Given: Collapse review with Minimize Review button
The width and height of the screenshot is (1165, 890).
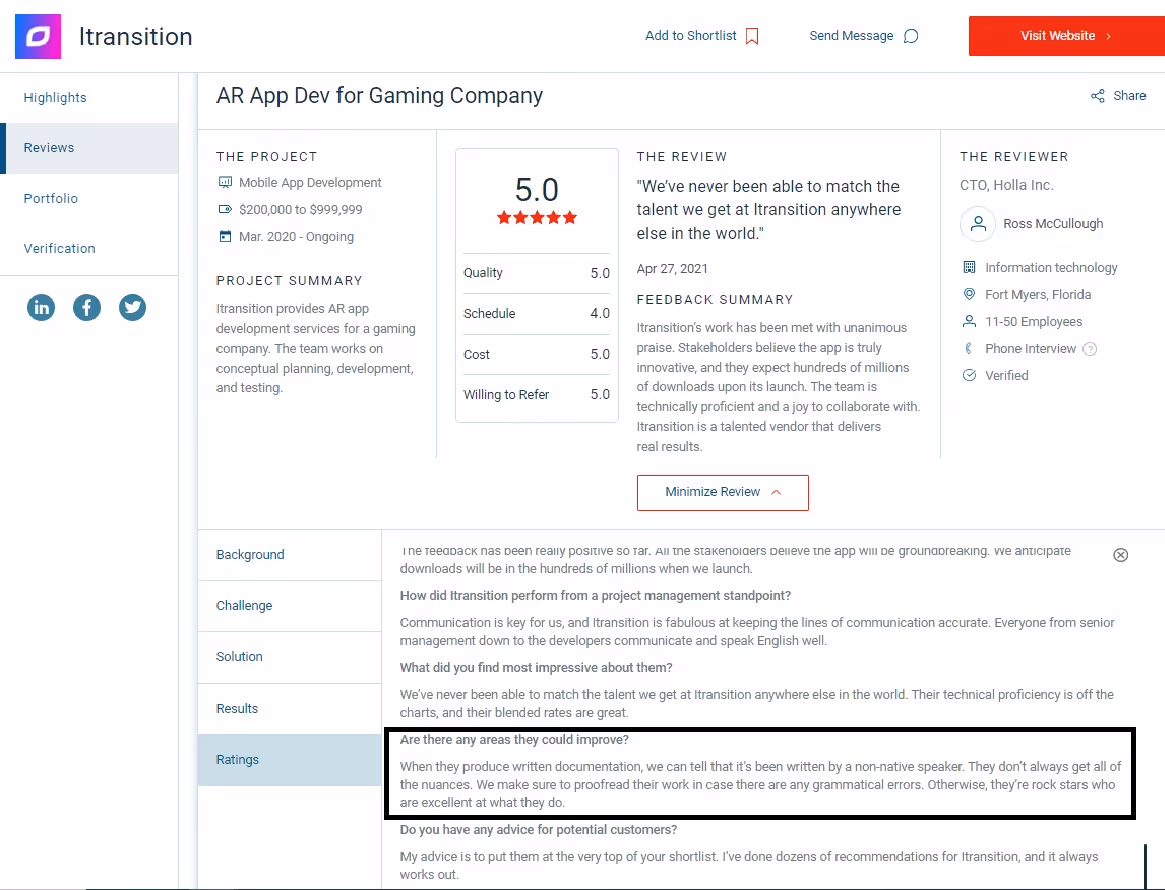Looking at the screenshot, I should pyautogui.click(x=722, y=493).
